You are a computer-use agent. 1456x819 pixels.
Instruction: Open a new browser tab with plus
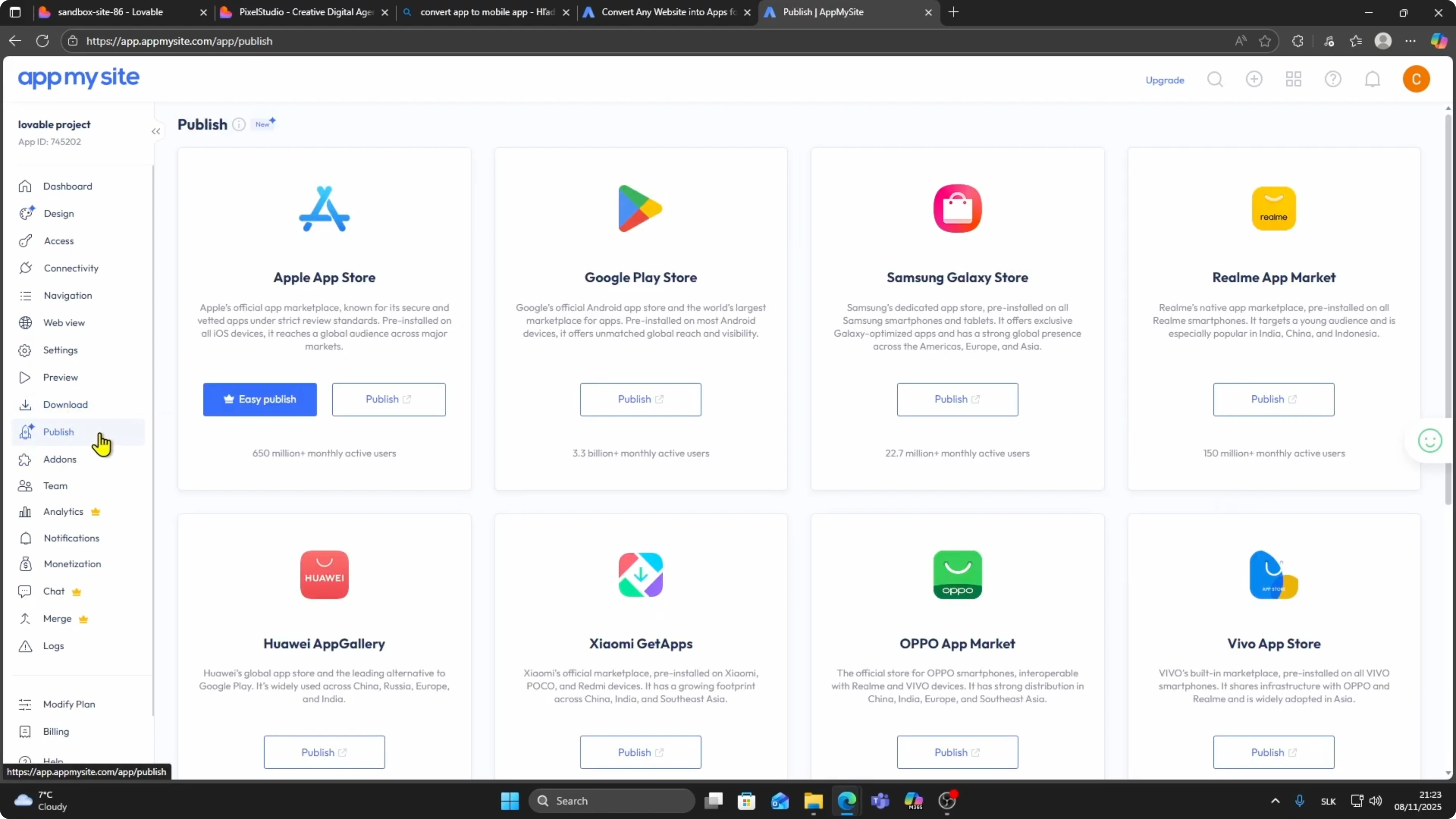point(953,12)
